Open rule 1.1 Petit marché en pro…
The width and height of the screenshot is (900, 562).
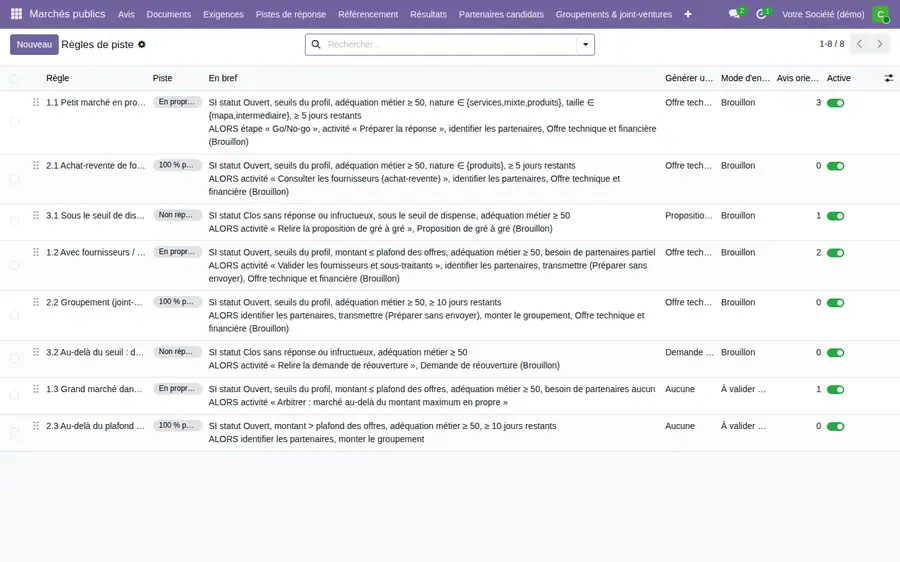pos(96,102)
